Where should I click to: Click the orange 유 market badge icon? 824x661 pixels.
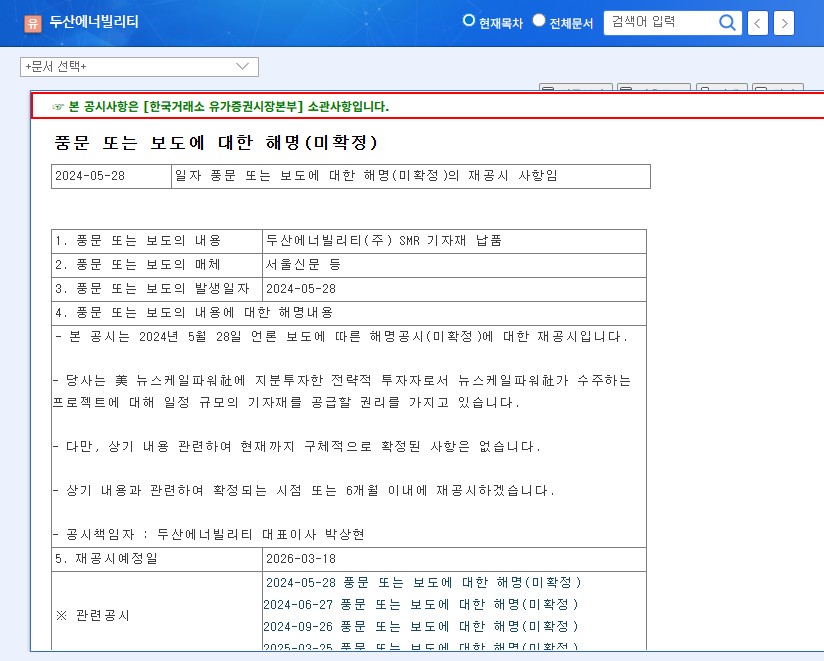click(x=33, y=23)
